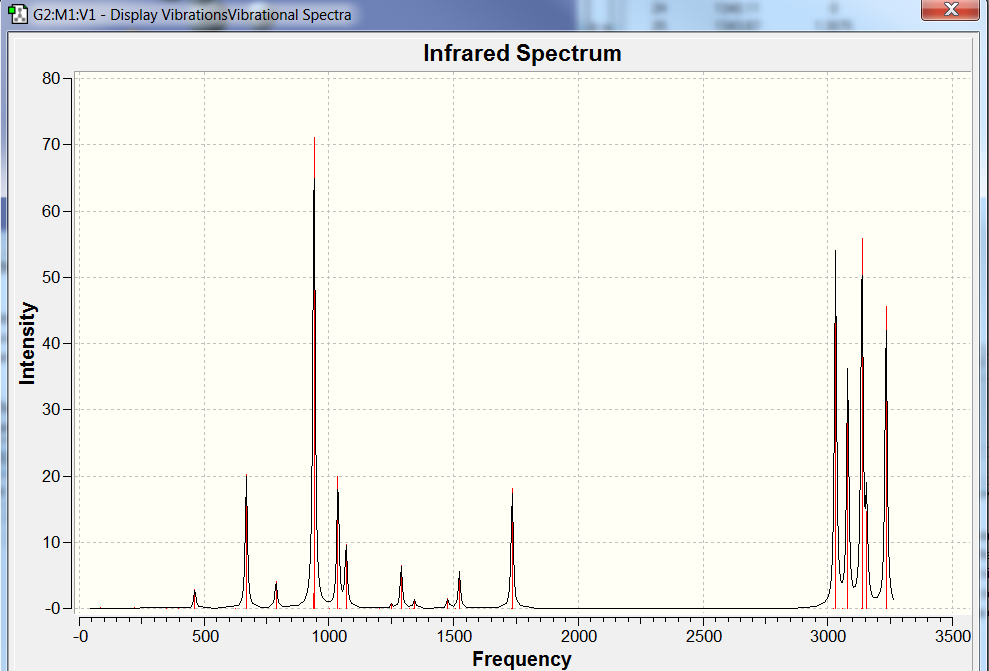Viewport: 989px width, 671px height.
Task: Click the 'Intensity' y-axis label
Action: click(27, 343)
